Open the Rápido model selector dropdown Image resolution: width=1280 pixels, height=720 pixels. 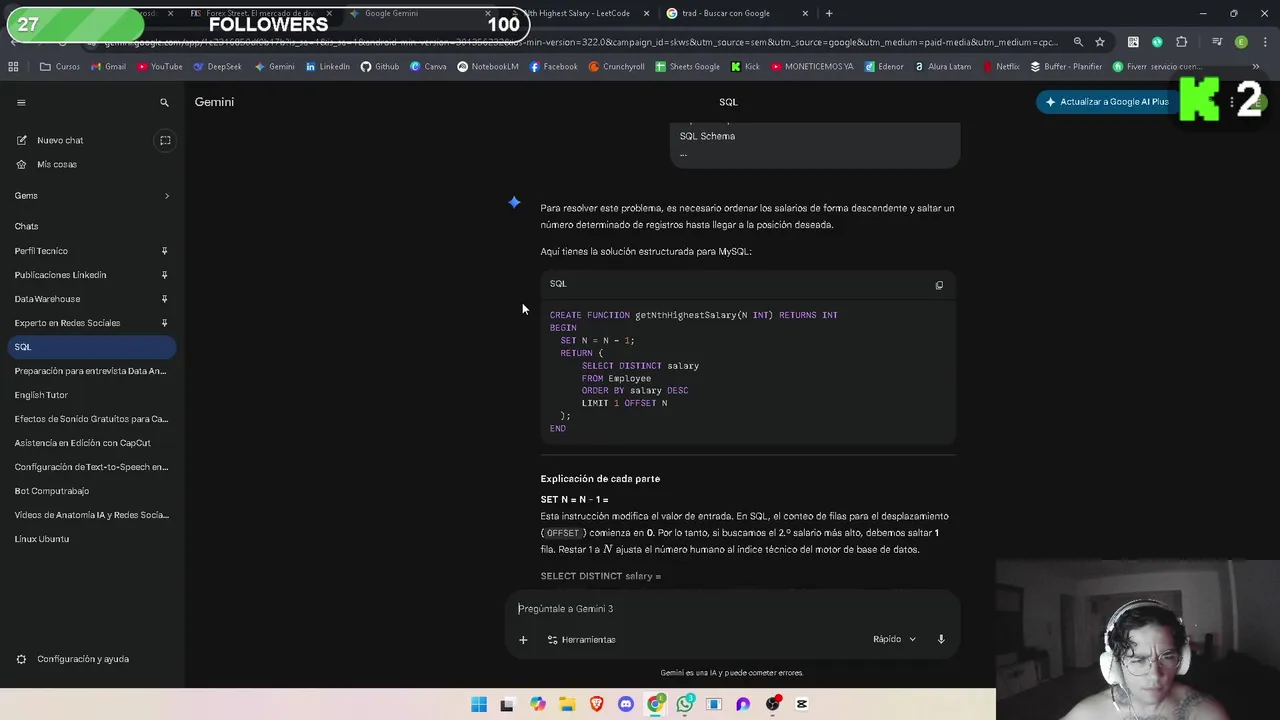[x=894, y=639]
